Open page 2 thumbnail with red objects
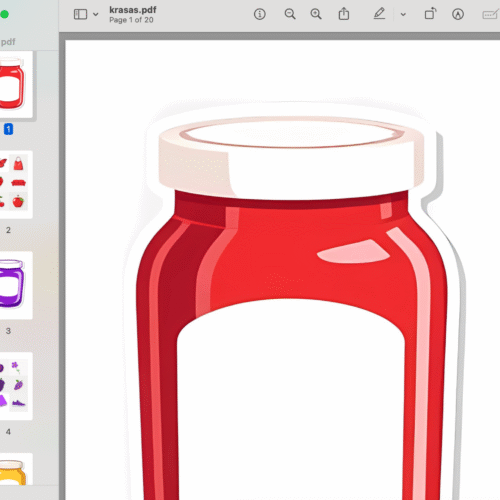Screen dimensions: 500x500 [x=15, y=185]
